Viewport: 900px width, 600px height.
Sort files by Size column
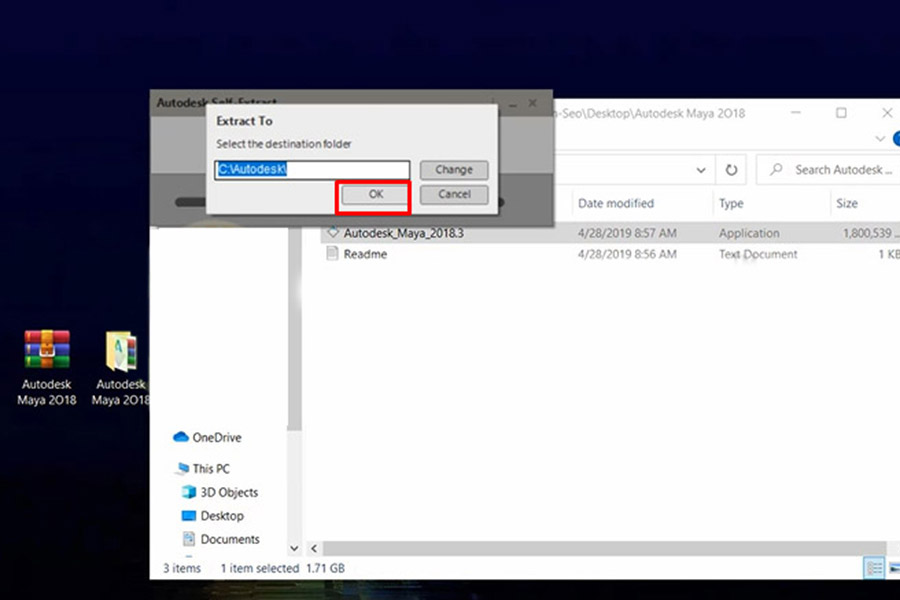847,203
